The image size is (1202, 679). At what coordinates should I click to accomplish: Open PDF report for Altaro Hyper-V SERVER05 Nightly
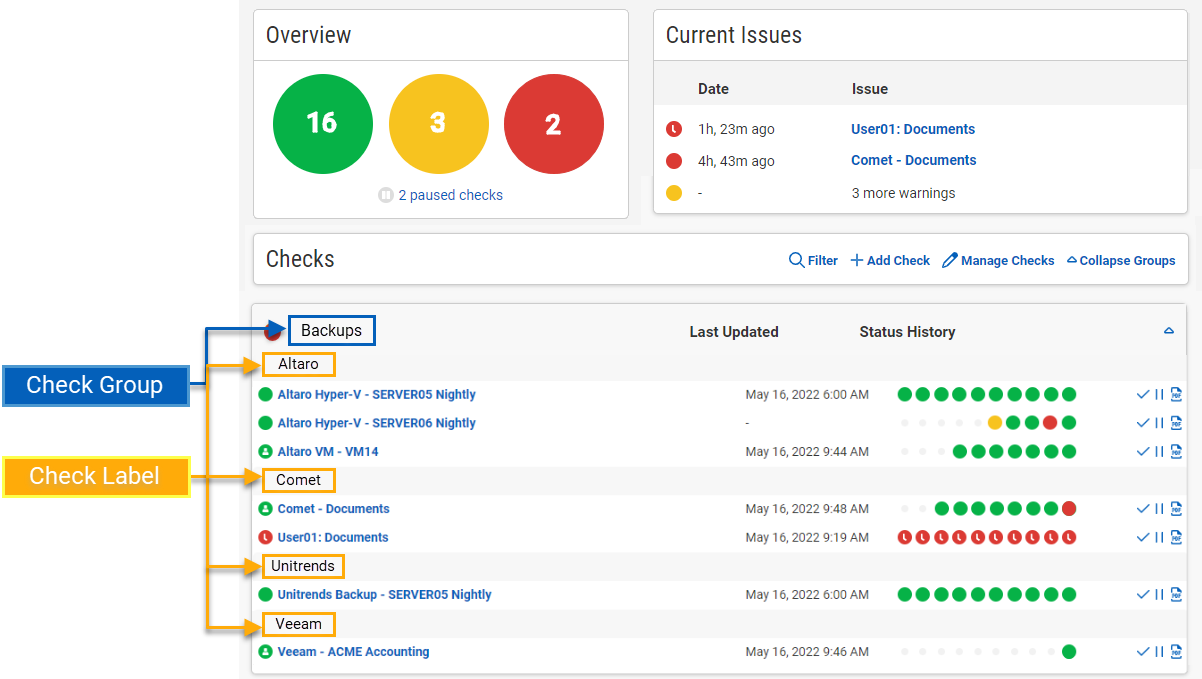point(1177,394)
